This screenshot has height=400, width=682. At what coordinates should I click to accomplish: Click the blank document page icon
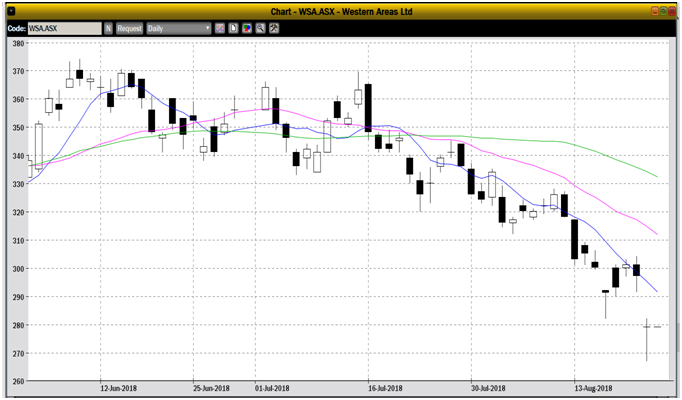234,29
